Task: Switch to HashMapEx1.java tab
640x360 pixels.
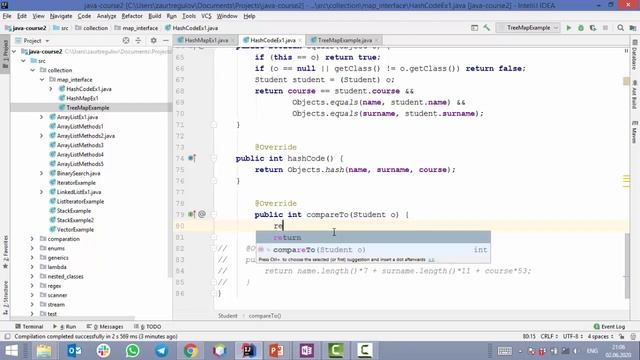Action: click(206, 40)
